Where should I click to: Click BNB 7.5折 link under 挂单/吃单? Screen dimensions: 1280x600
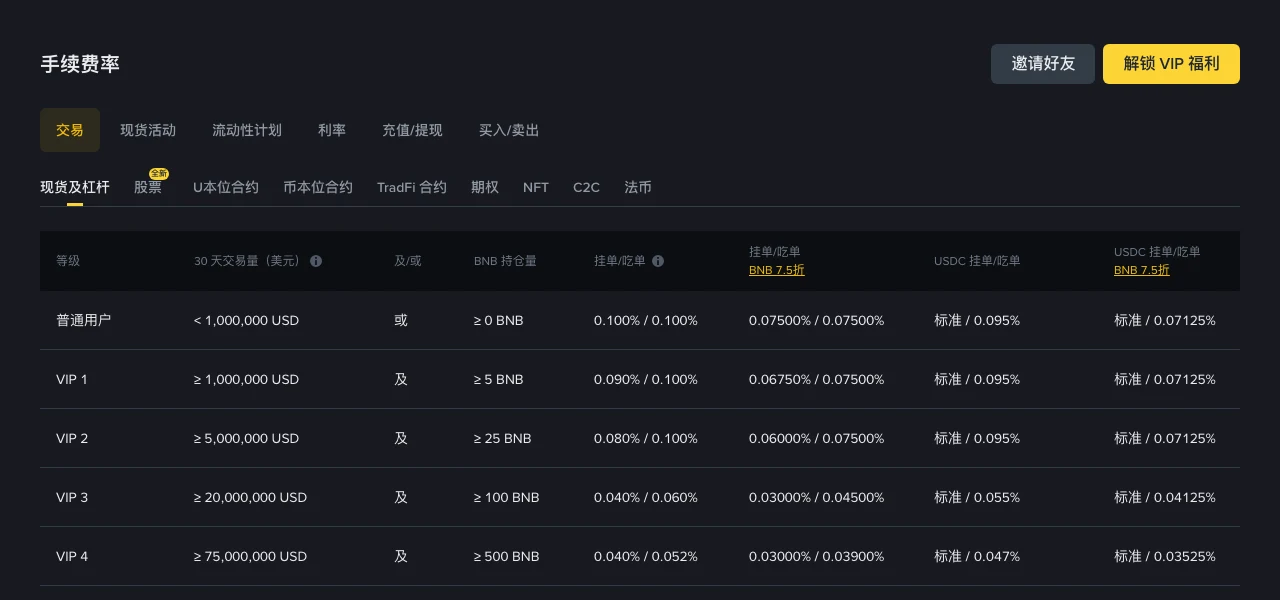point(777,270)
